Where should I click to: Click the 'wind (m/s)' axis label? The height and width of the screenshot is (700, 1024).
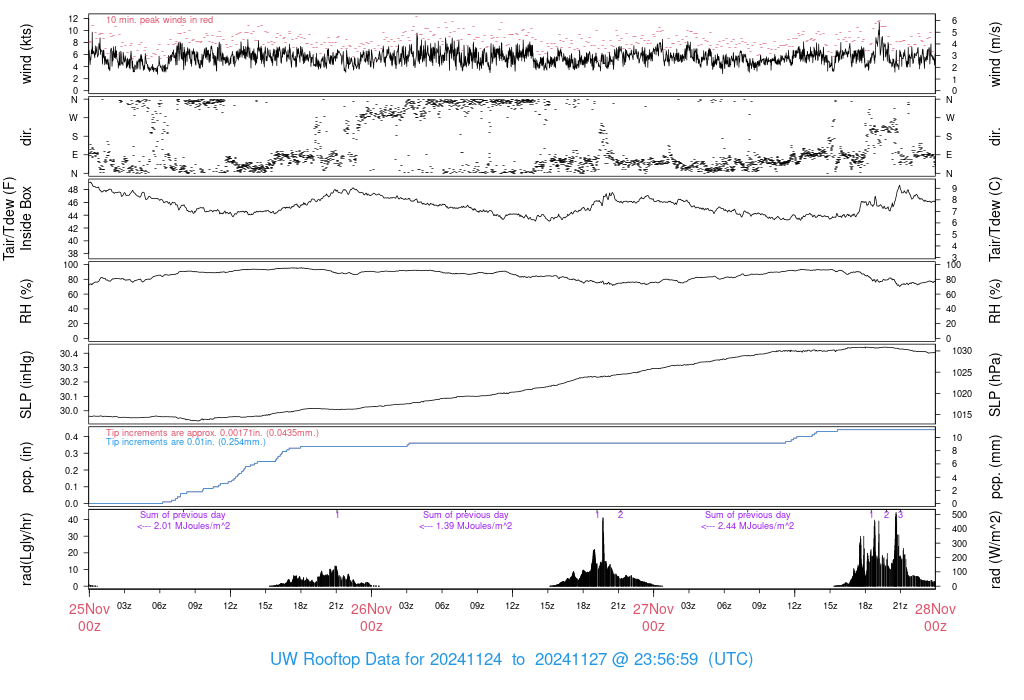click(x=995, y=54)
